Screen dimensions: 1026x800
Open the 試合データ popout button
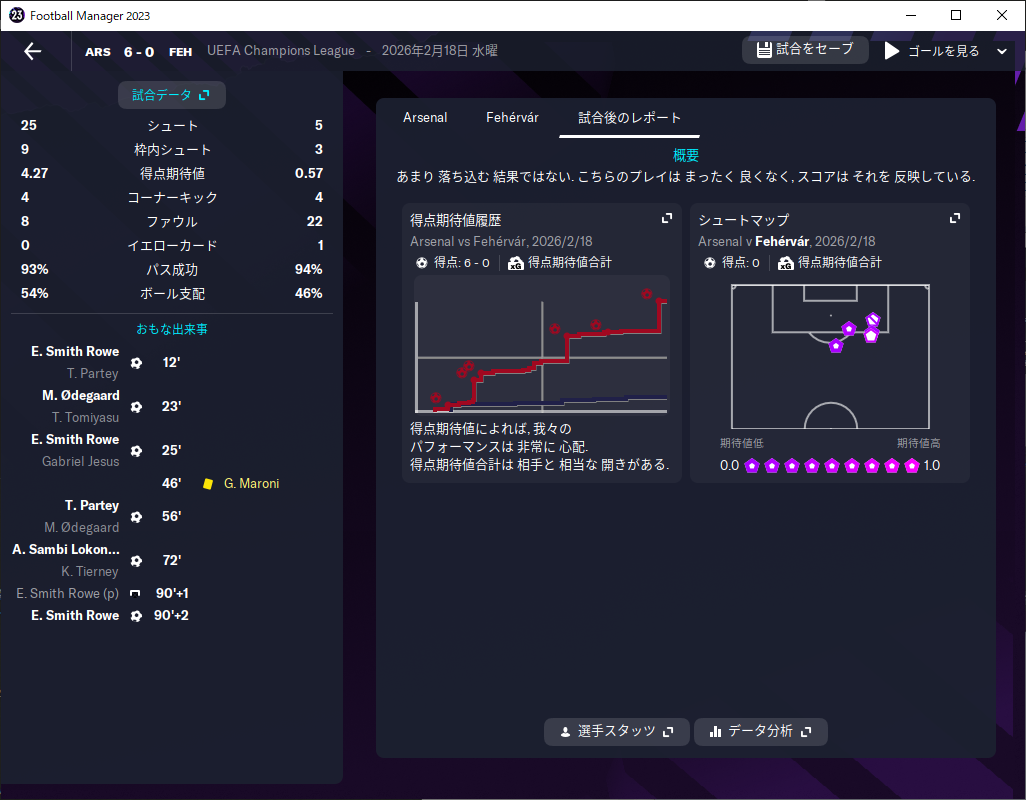tap(171, 95)
